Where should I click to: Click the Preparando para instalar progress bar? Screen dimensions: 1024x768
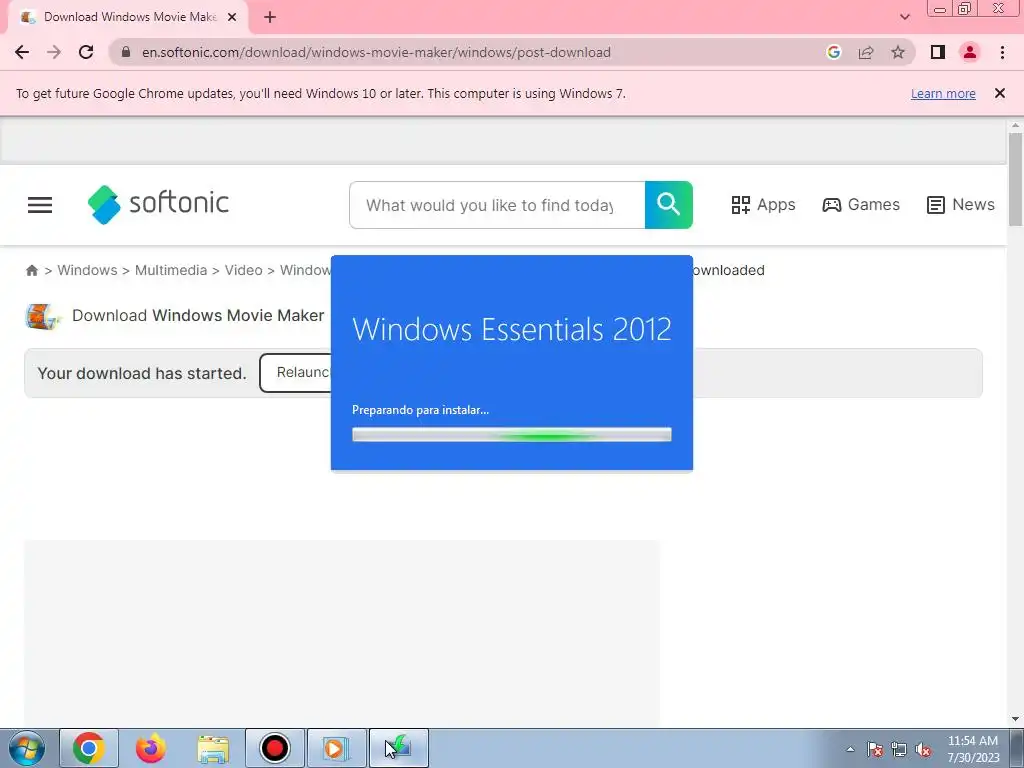point(511,435)
